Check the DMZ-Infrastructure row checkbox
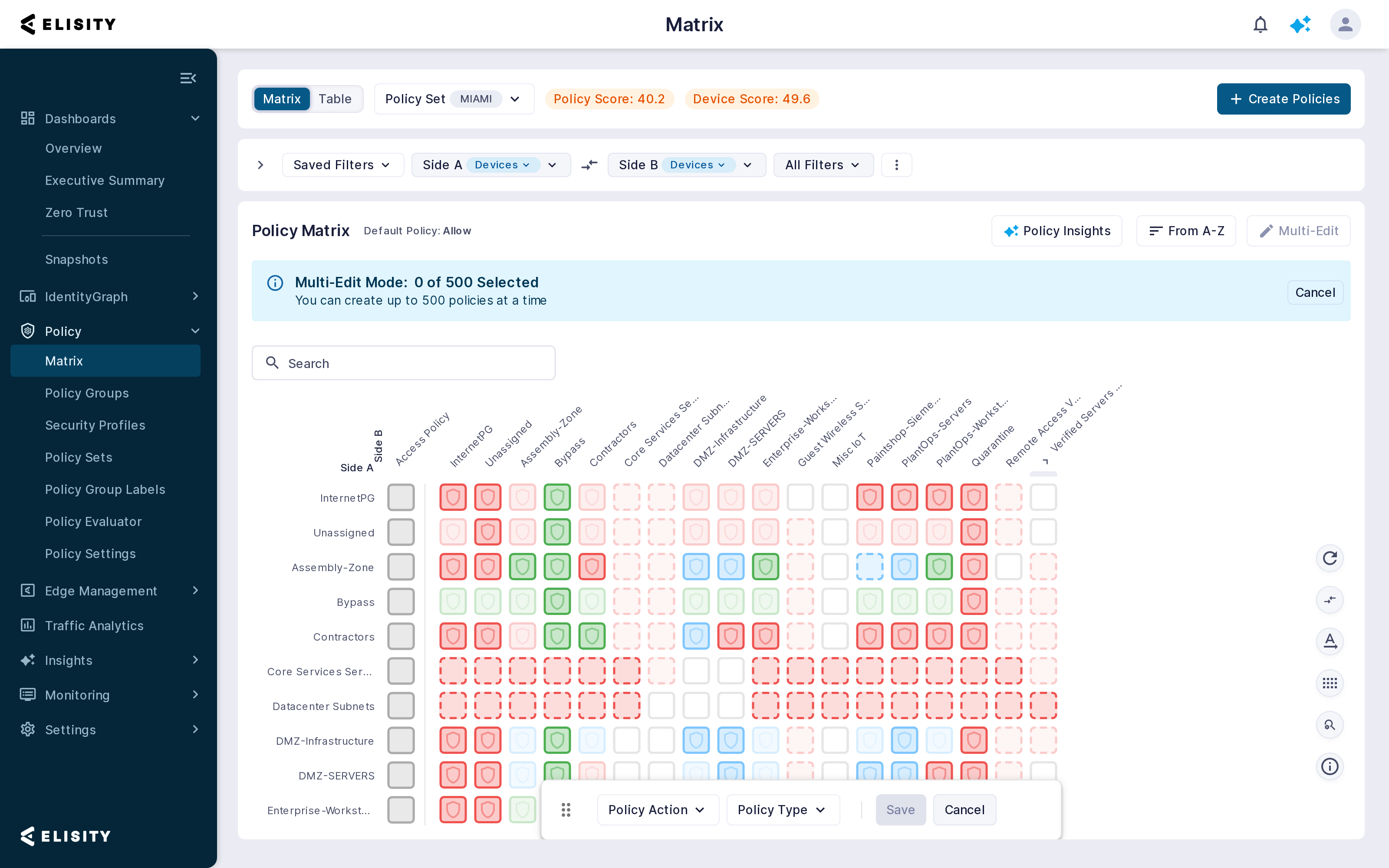1389x868 pixels. (401, 740)
